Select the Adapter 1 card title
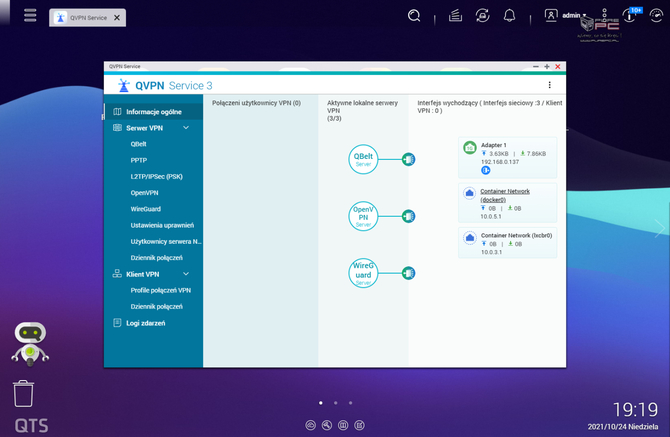The width and height of the screenshot is (670, 437). [494, 145]
